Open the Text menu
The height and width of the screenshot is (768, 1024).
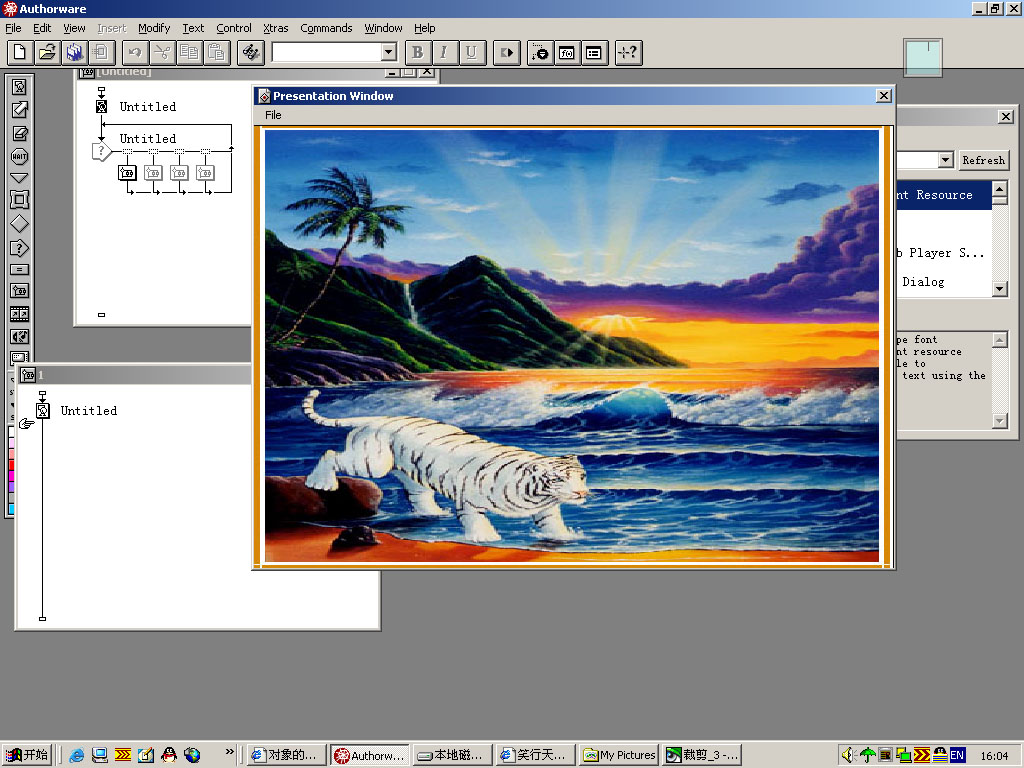[193, 28]
